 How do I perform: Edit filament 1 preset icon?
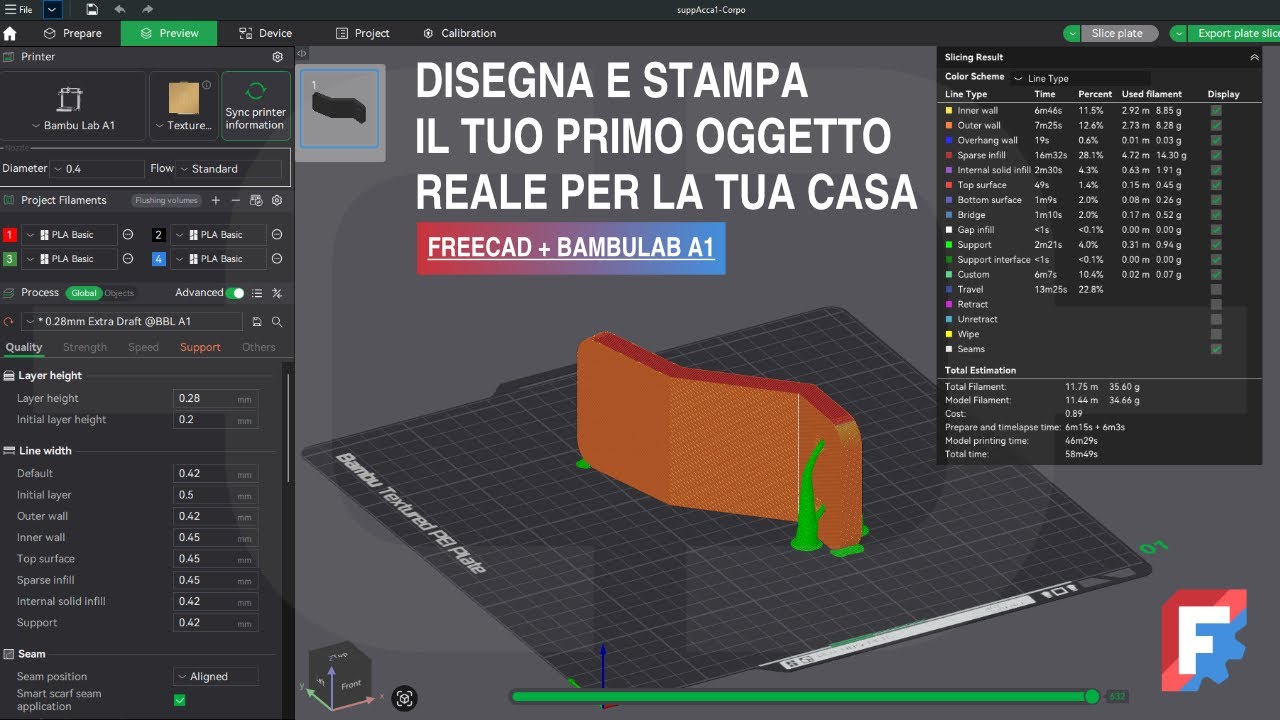[x=128, y=235]
